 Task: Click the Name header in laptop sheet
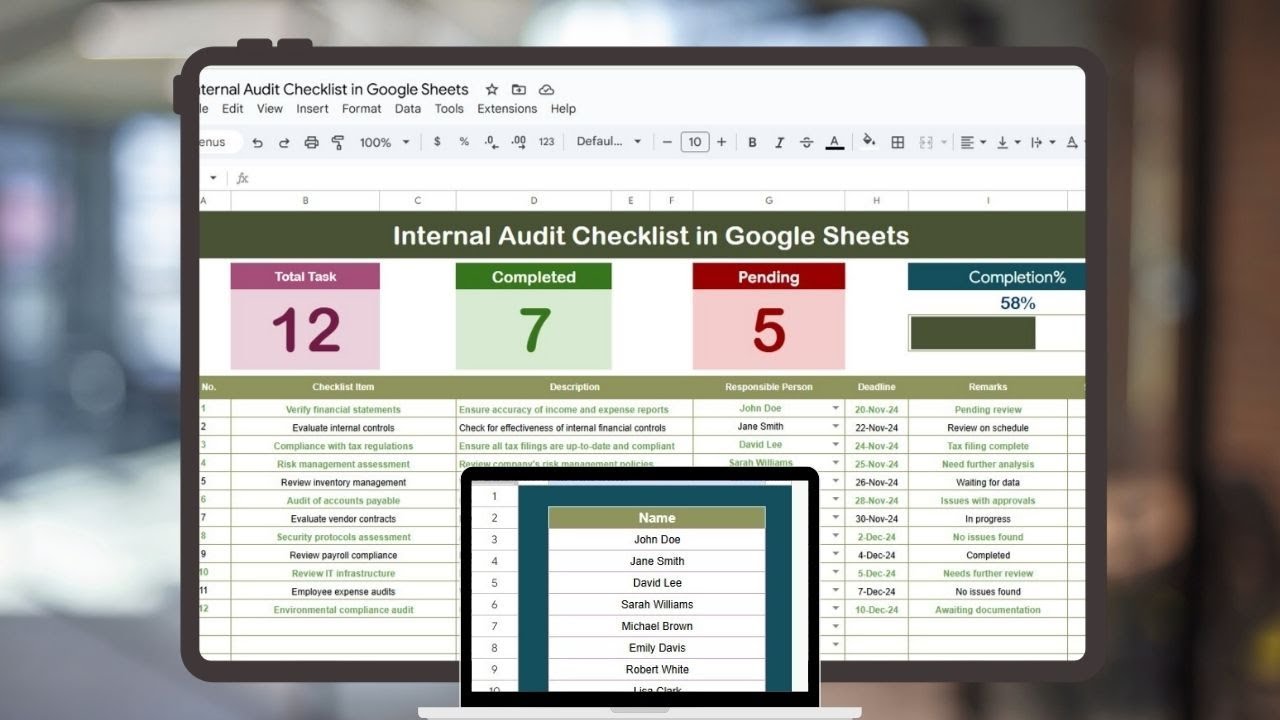(657, 518)
